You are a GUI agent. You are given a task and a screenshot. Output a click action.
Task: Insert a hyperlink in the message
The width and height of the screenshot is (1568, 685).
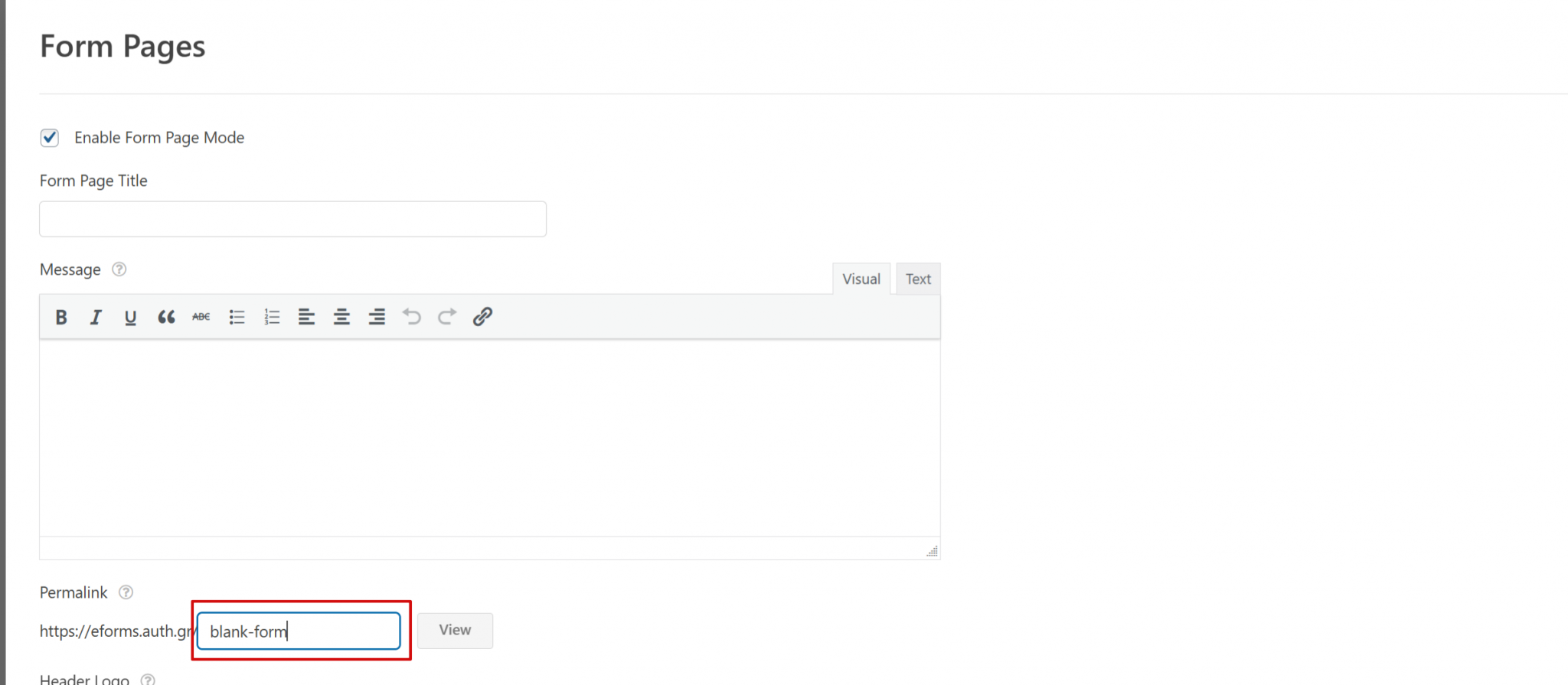point(482,316)
